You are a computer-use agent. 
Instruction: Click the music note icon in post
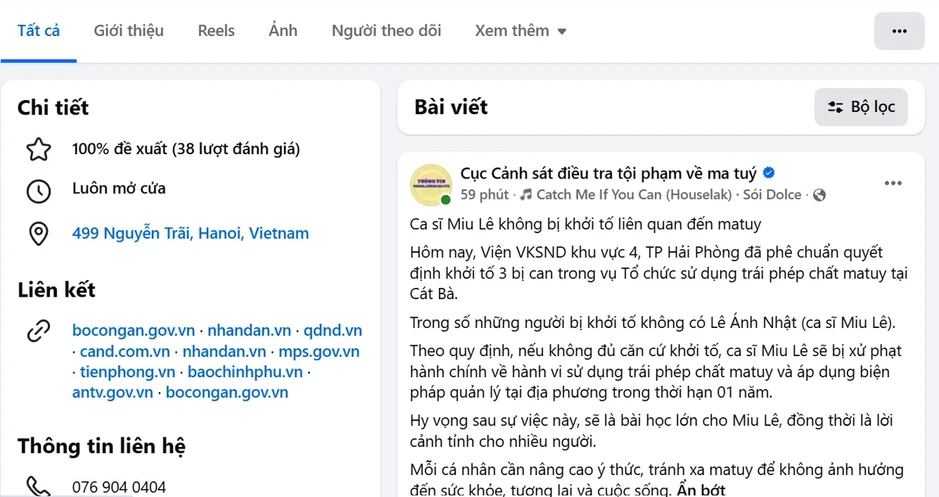(526, 195)
